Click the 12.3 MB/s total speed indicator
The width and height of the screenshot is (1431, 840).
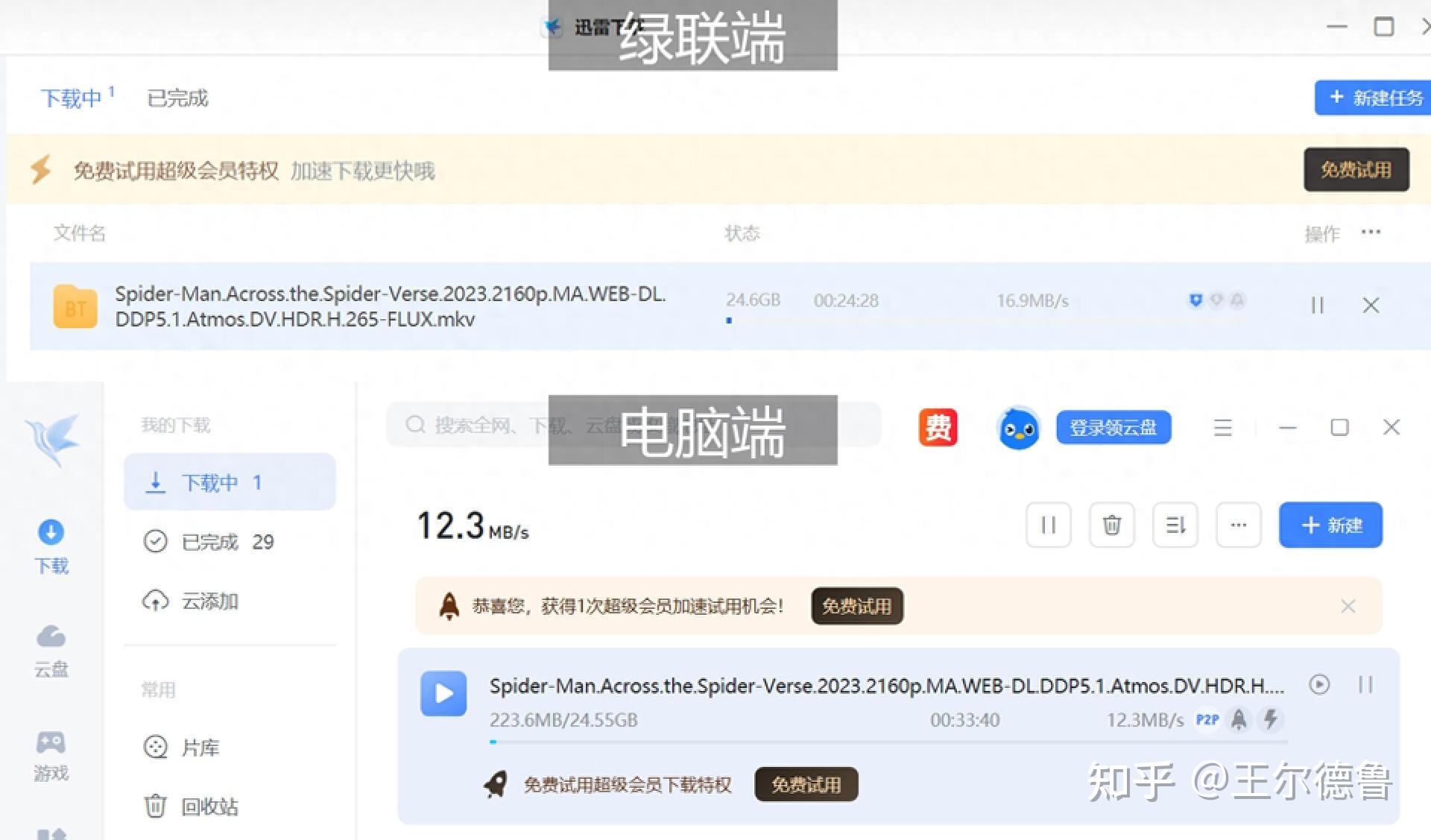(x=473, y=525)
